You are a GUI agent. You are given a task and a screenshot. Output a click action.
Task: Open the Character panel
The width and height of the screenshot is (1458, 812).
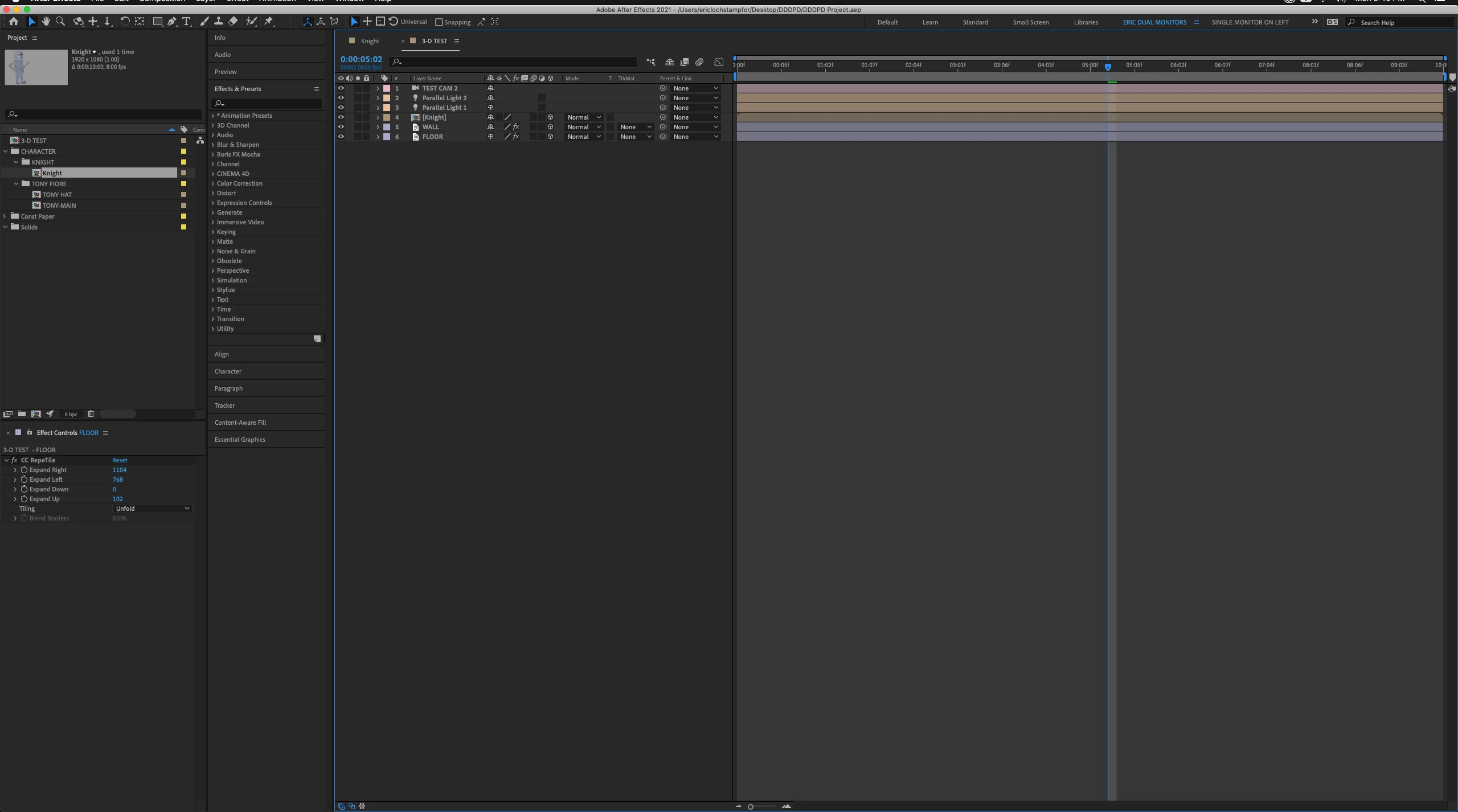pyautogui.click(x=228, y=371)
